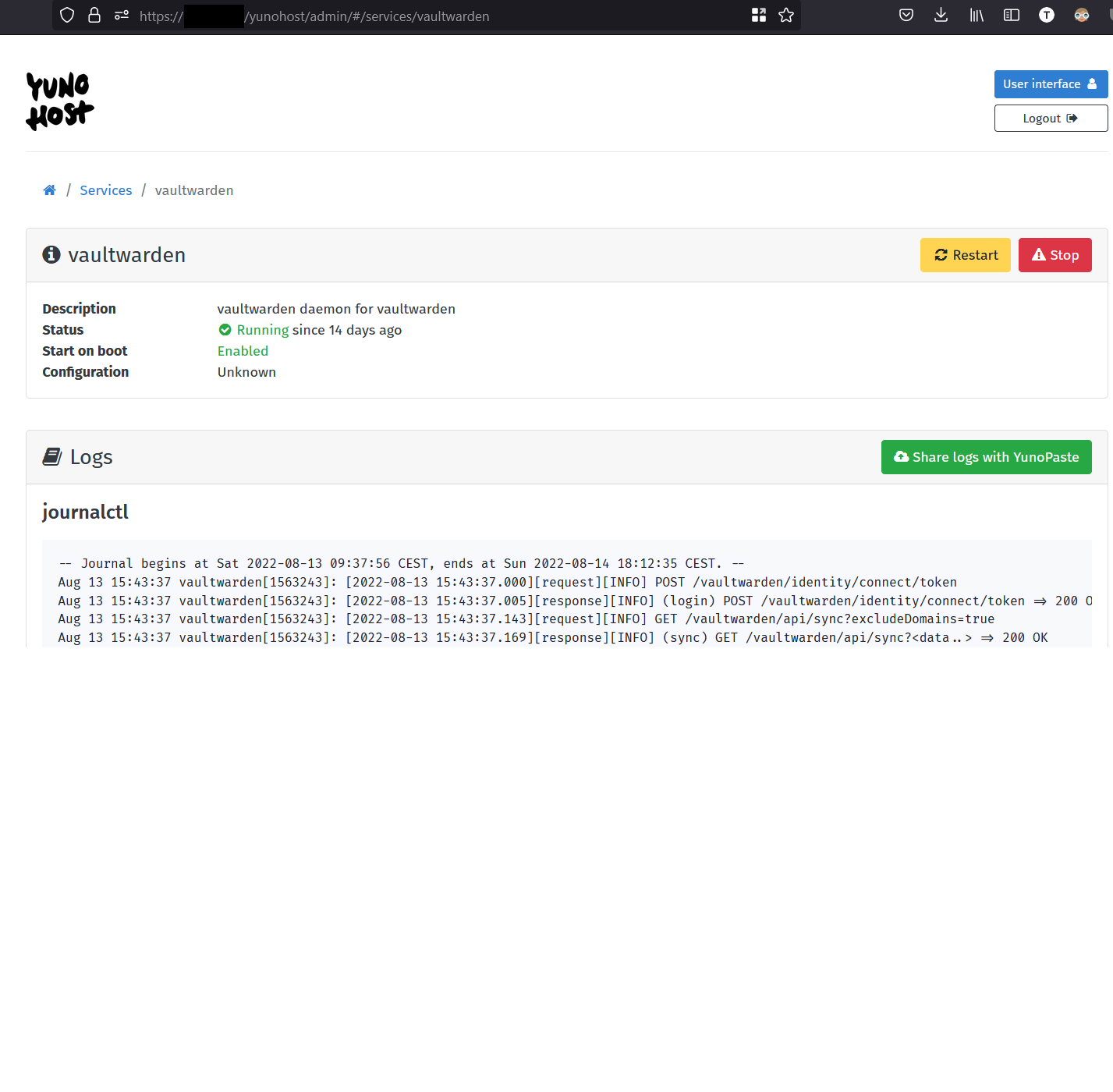The height and width of the screenshot is (1092, 1113).
Task: Click the 'vaultwarden daemon for vaultwarden' description
Action: pyautogui.click(x=336, y=309)
